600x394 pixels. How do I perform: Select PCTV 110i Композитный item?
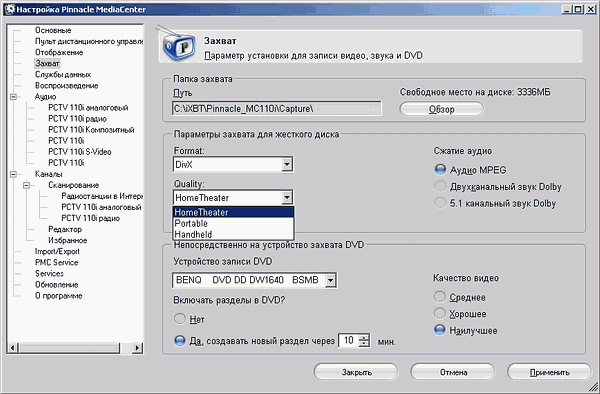click(91, 130)
